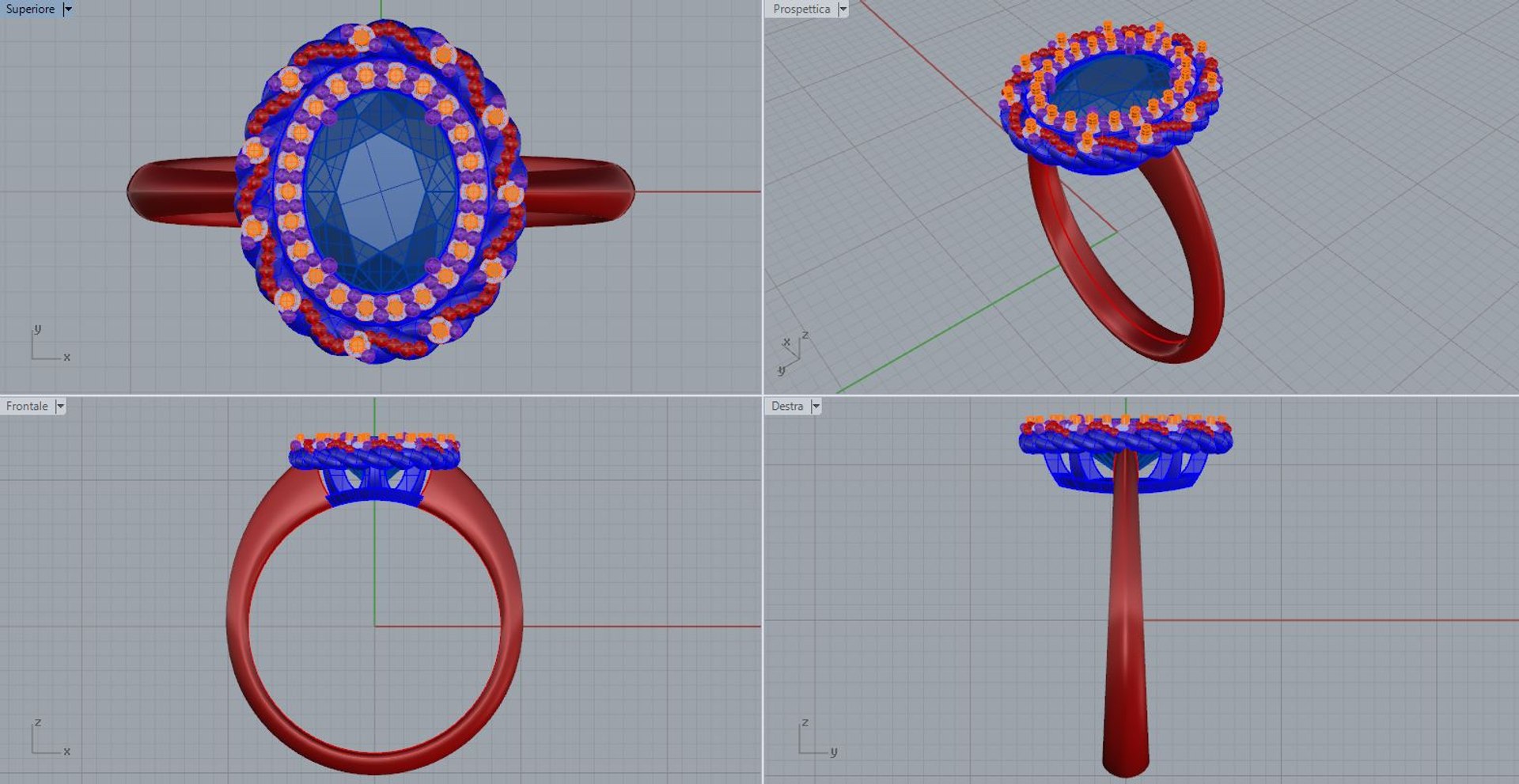1519x784 pixels.
Task: Select the blue gallery under the head in Frontale view
Action: (x=375, y=487)
